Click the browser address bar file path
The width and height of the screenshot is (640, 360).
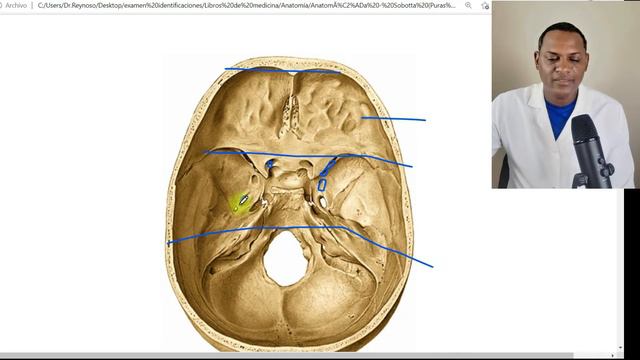point(246,6)
